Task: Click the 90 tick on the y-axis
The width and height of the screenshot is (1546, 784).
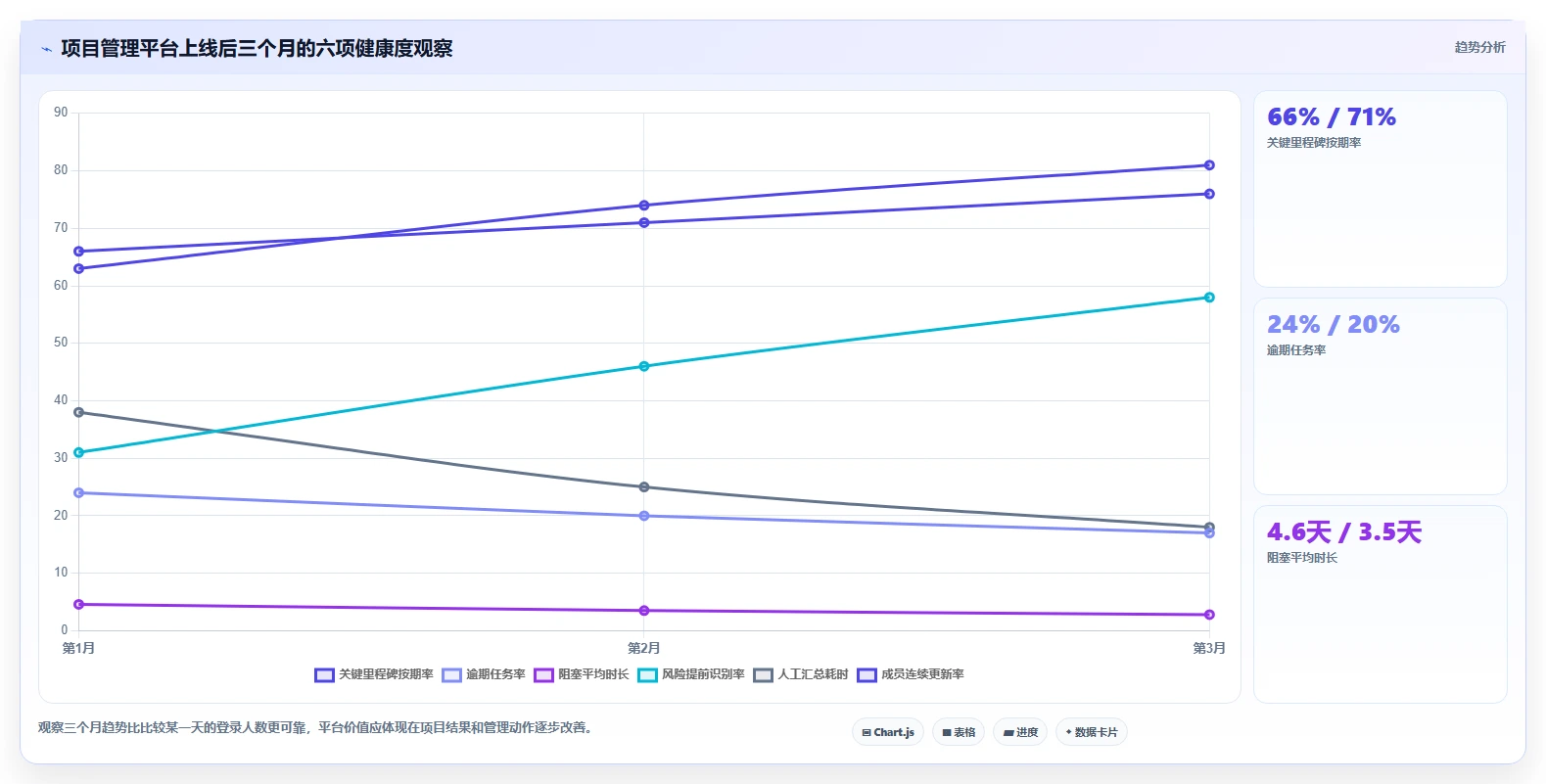Action: click(x=61, y=113)
